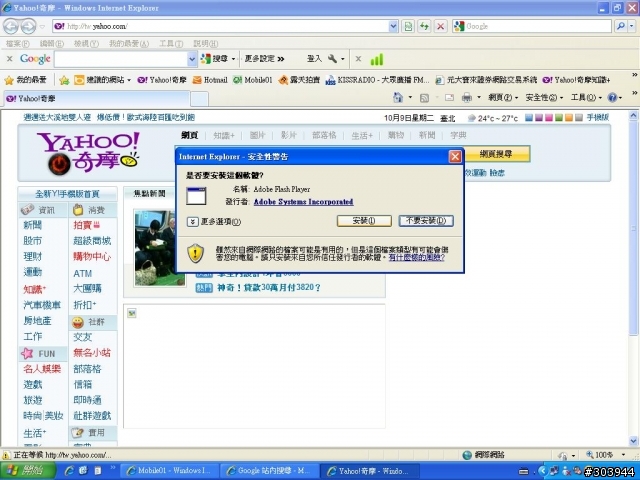
Task: Click the Yahoo Kimo power logo icon
Action: (59, 164)
